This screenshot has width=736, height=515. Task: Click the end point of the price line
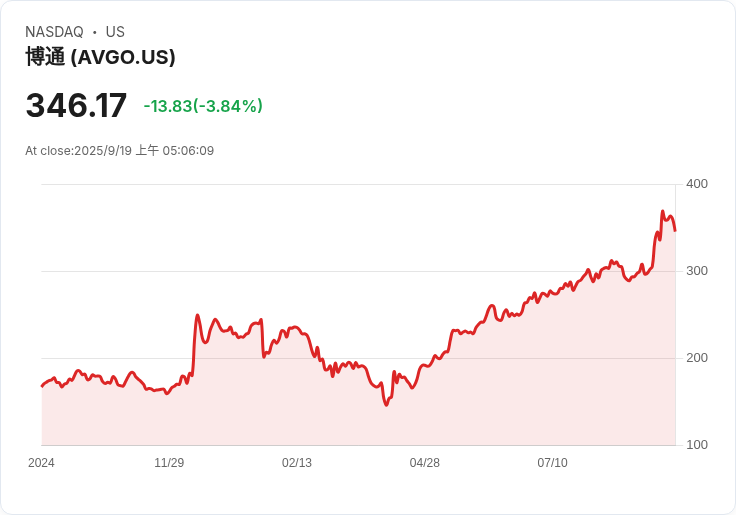pyautogui.click(x=675, y=231)
